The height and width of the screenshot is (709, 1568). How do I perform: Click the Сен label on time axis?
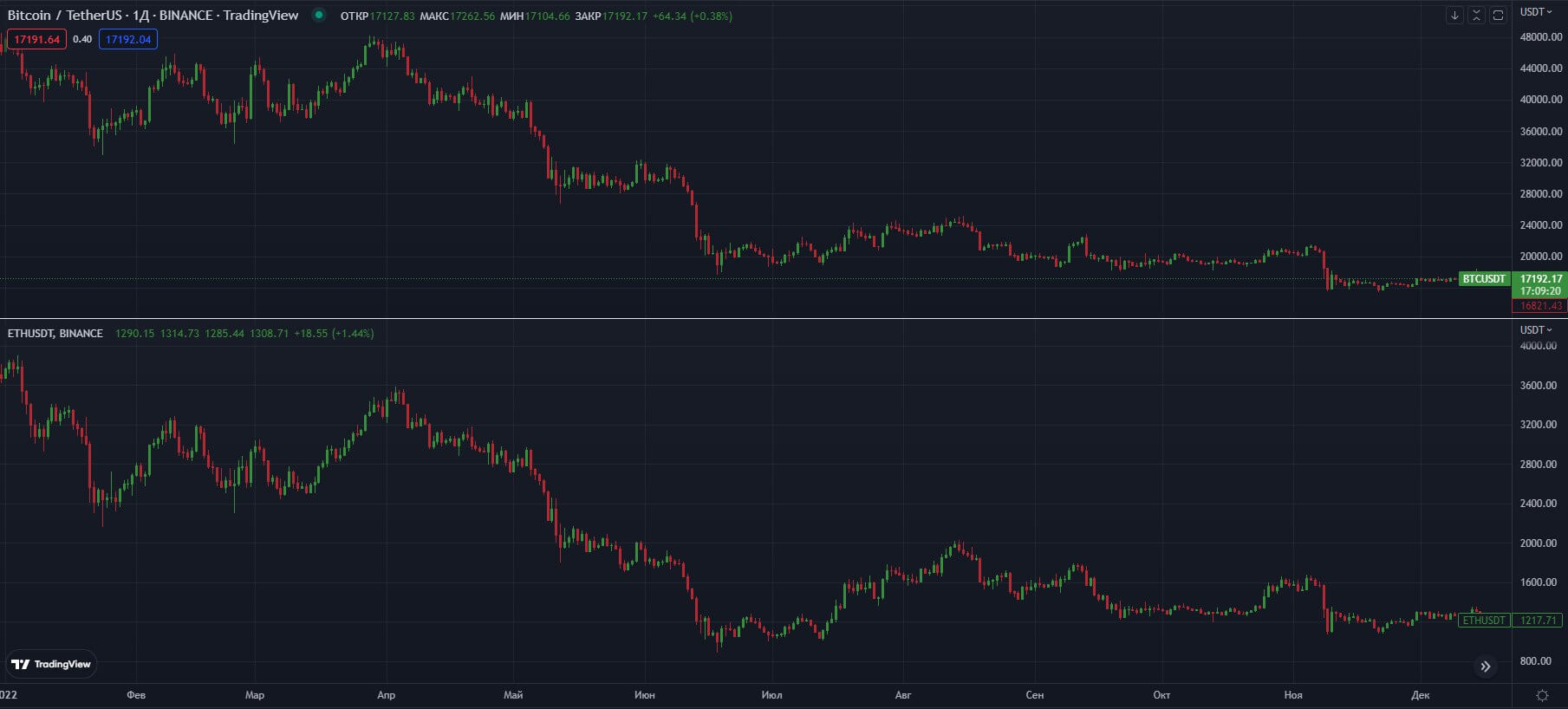[x=1035, y=695]
